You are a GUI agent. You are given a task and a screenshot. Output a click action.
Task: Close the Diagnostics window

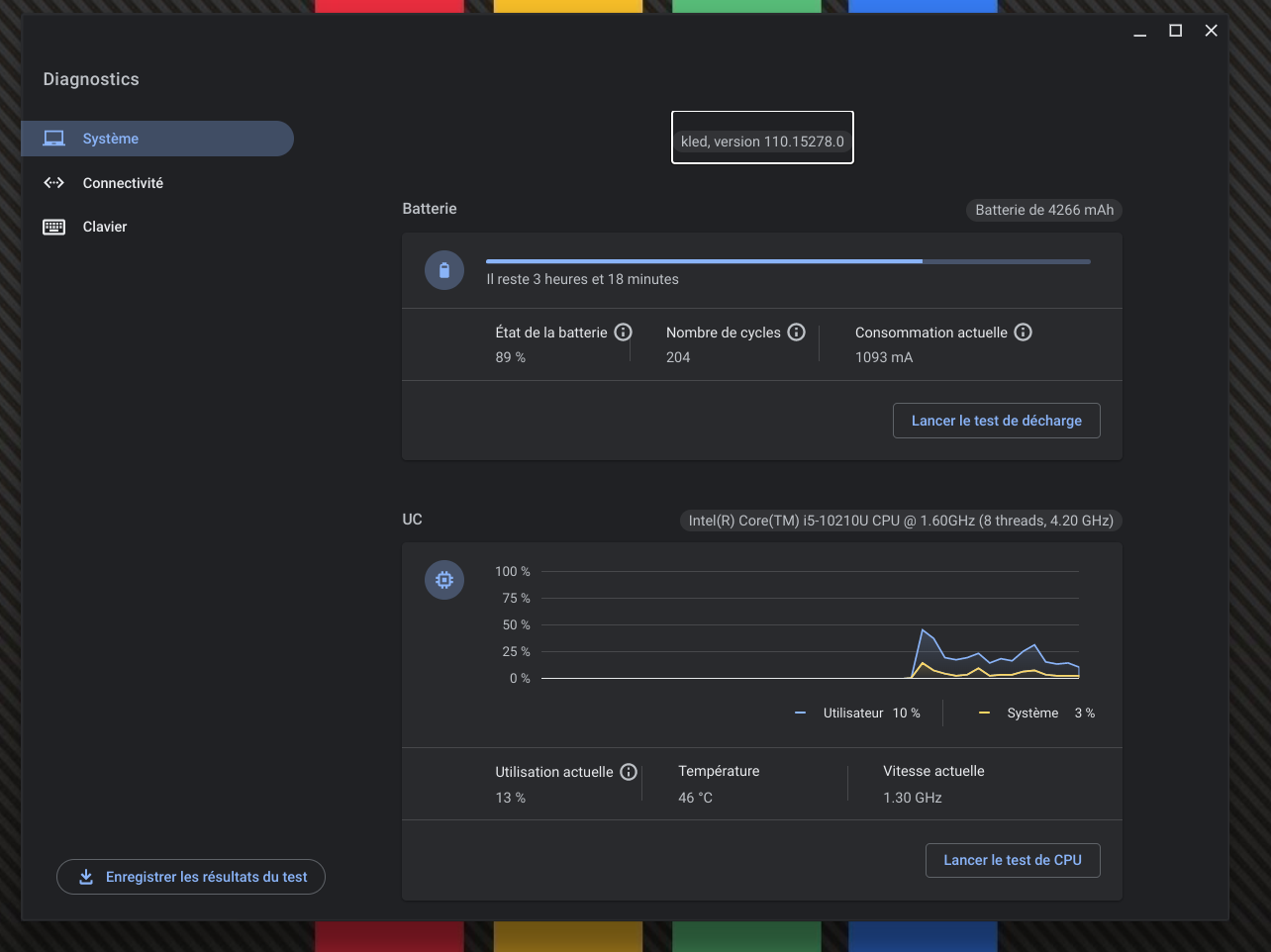coord(1211,31)
